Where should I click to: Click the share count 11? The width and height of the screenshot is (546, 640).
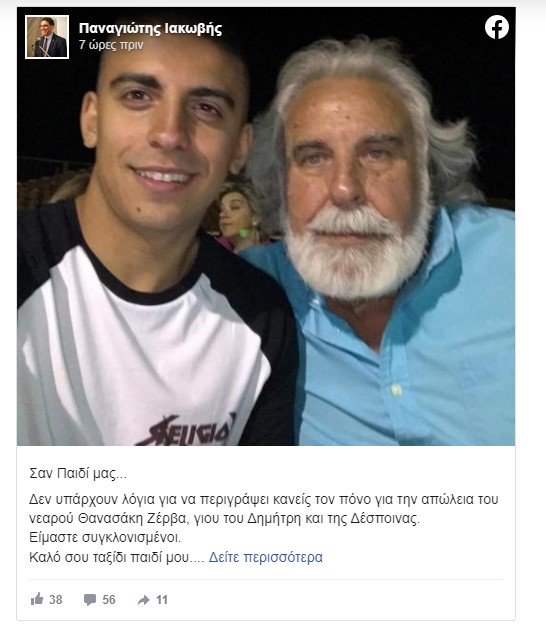pyautogui.click(x=162, y=600)
